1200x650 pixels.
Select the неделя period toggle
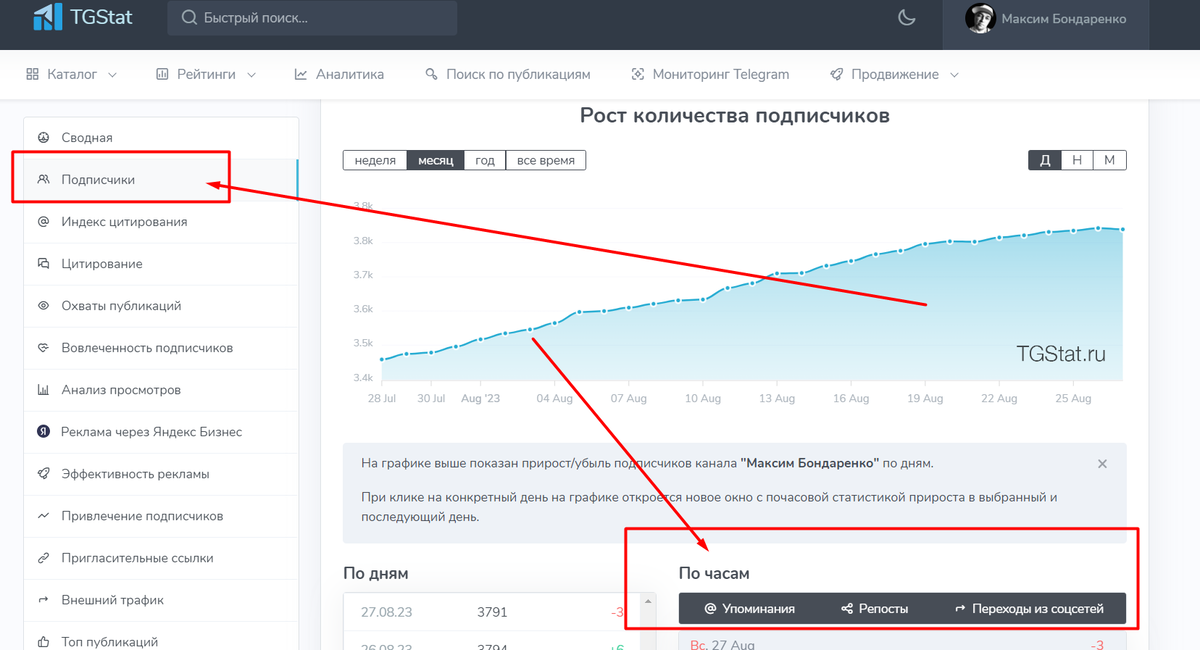[x=375, y=160]
